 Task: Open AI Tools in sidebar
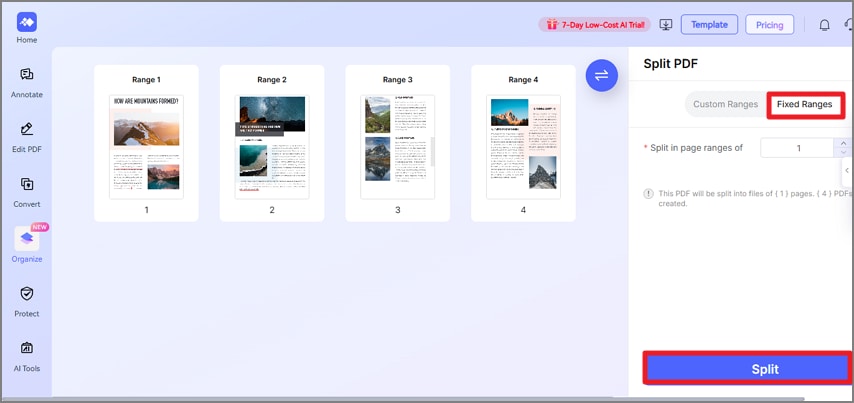pyautogui.click(x=27, y=357)
